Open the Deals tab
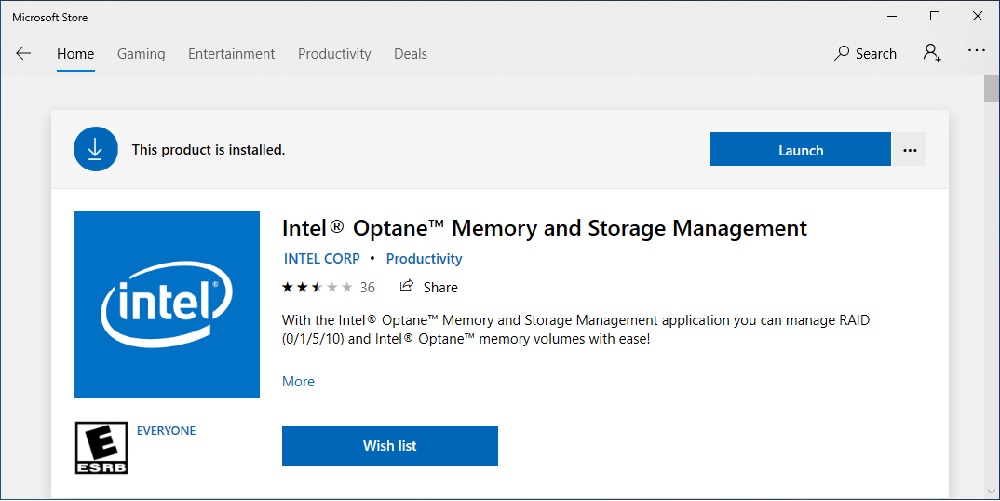1000x501 pixels. (x=410, y=54)
